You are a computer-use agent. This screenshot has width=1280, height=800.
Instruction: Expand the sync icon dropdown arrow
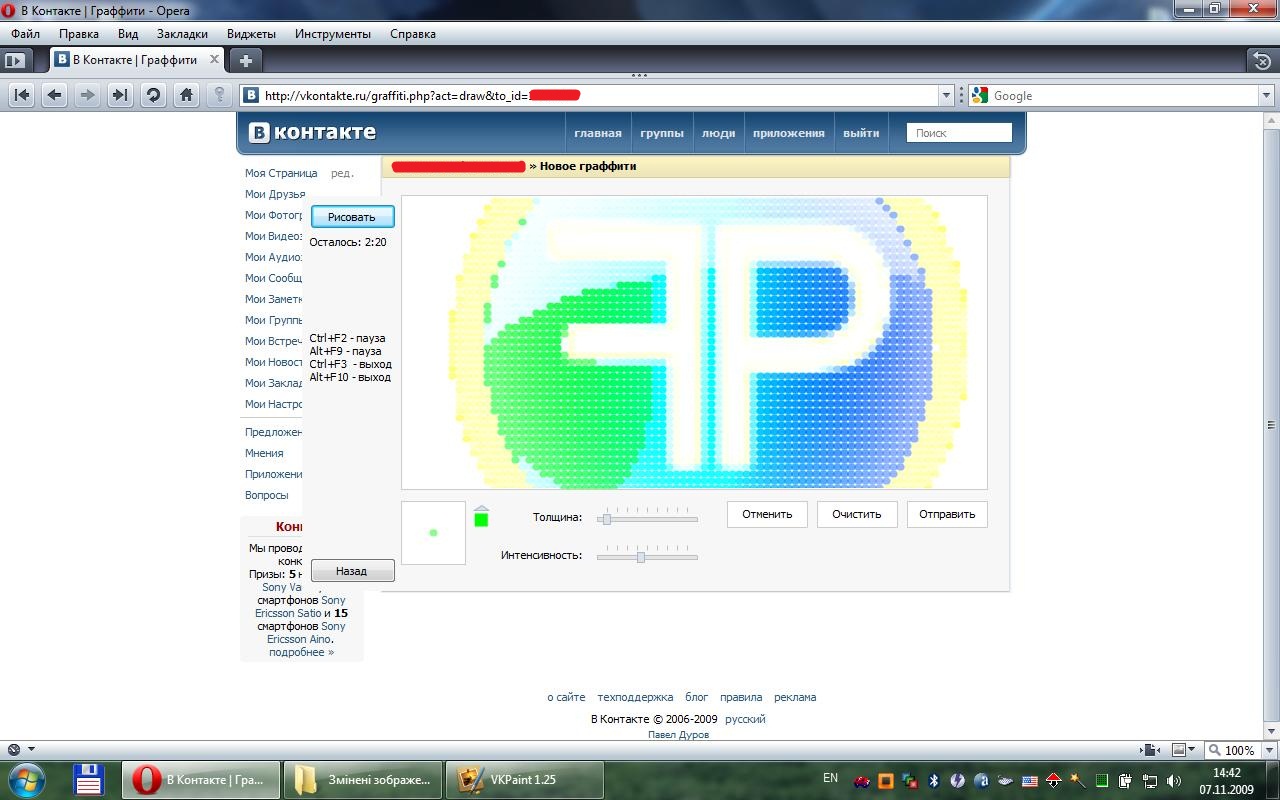coord(31,749)
